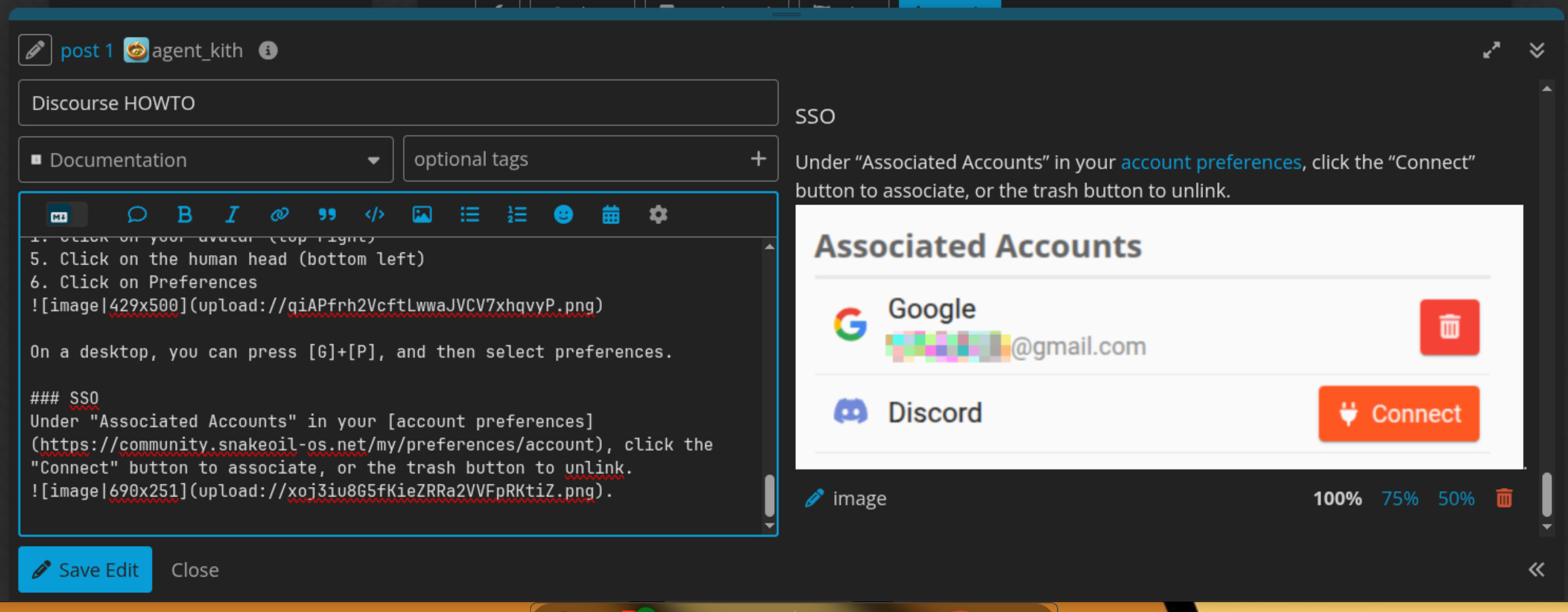Open the optional tags selector

(591, 159)
